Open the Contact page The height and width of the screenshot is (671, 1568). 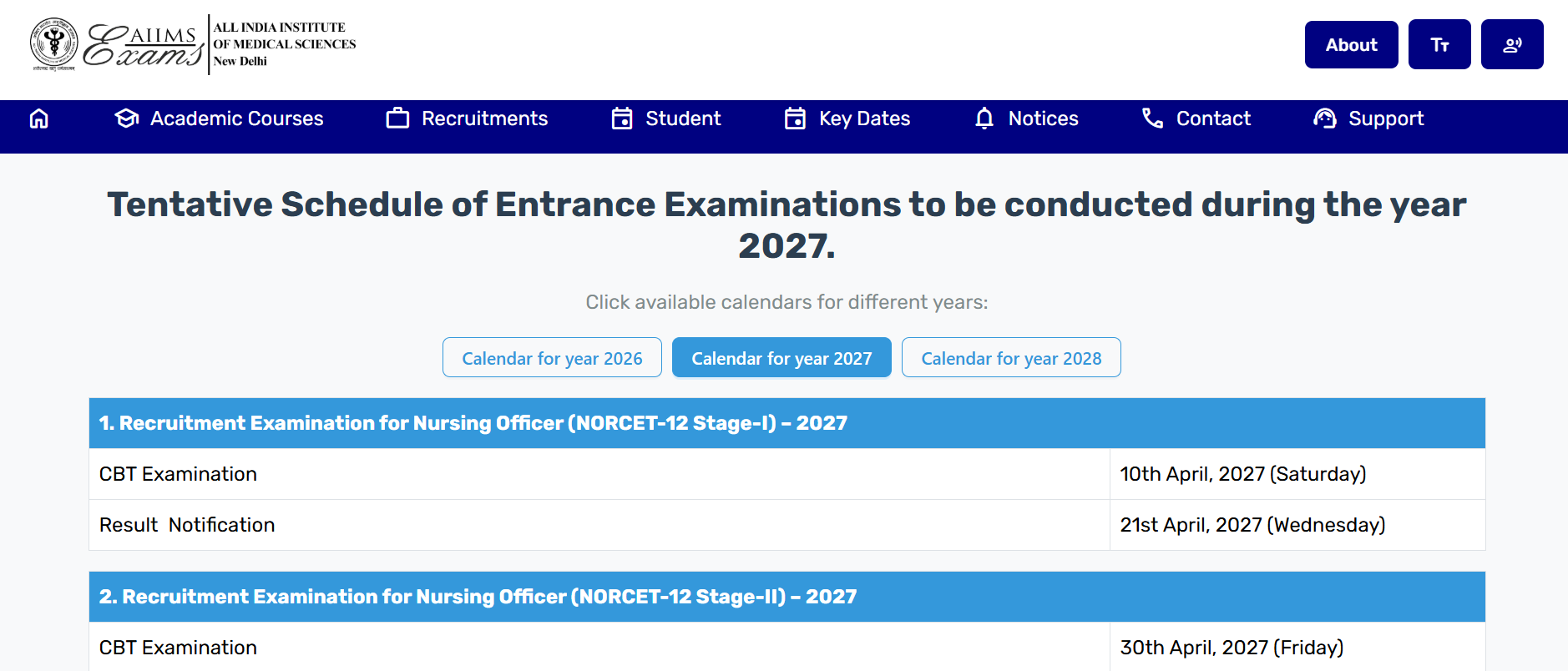(1196, 119)
